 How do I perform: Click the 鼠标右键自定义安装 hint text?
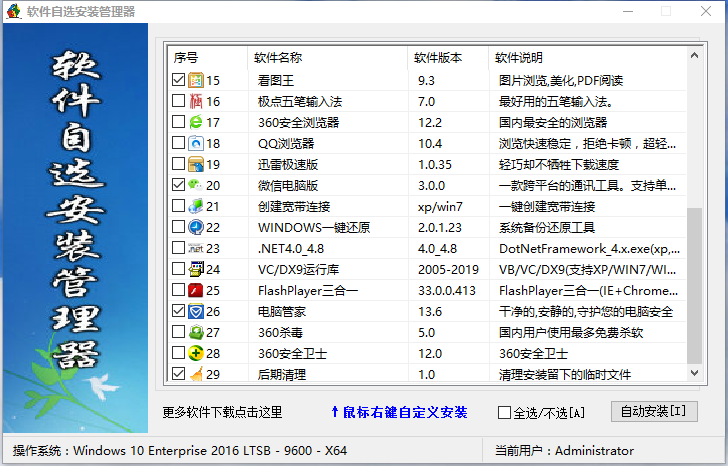[x=399, y=412]
